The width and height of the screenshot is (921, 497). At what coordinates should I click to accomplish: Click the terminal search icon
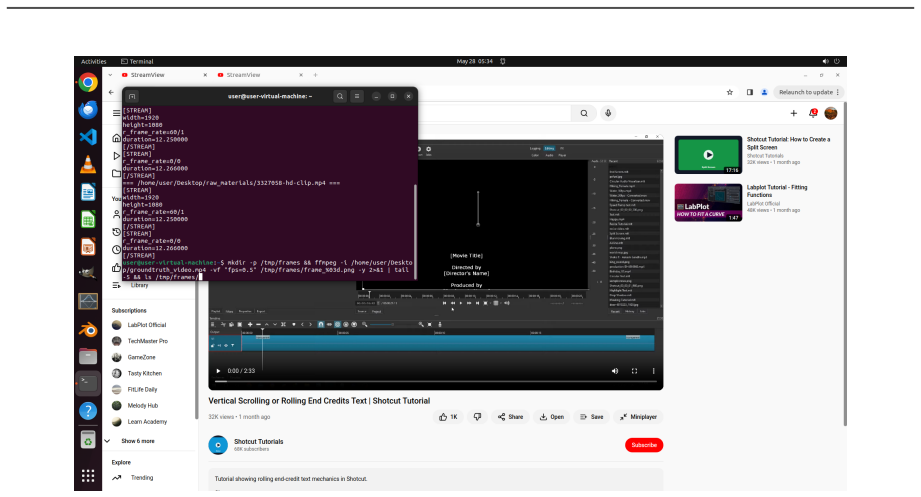[340, 96]
